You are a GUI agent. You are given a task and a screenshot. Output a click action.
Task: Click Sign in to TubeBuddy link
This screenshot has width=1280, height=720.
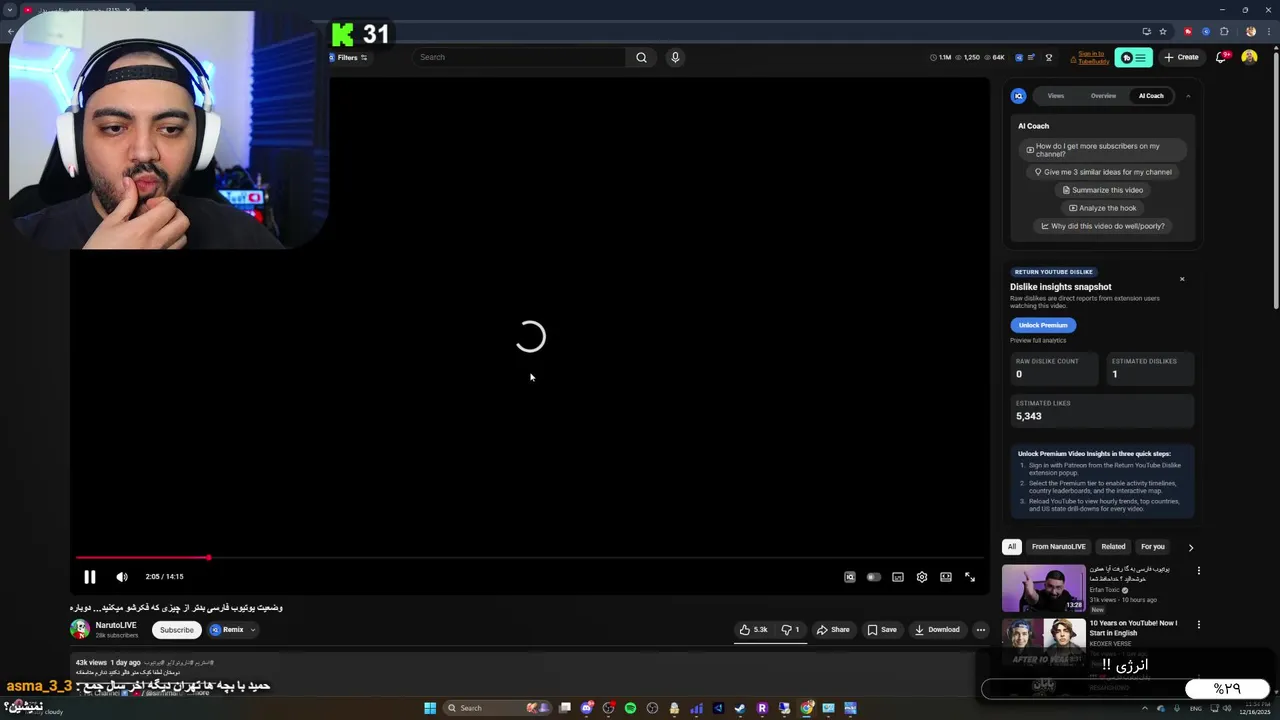1091,57
